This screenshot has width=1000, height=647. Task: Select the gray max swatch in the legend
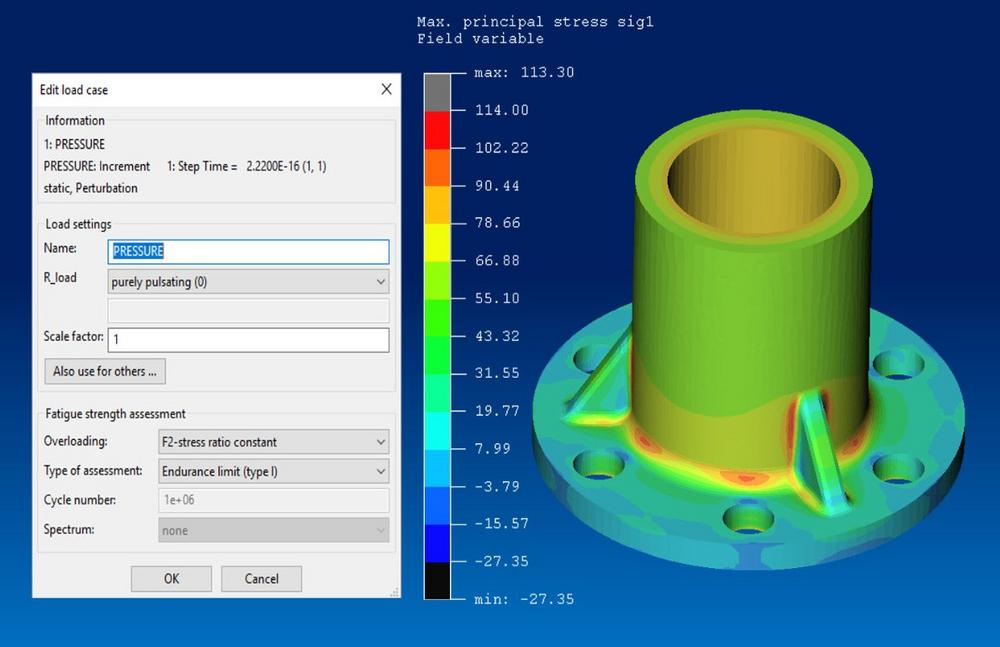438,91
